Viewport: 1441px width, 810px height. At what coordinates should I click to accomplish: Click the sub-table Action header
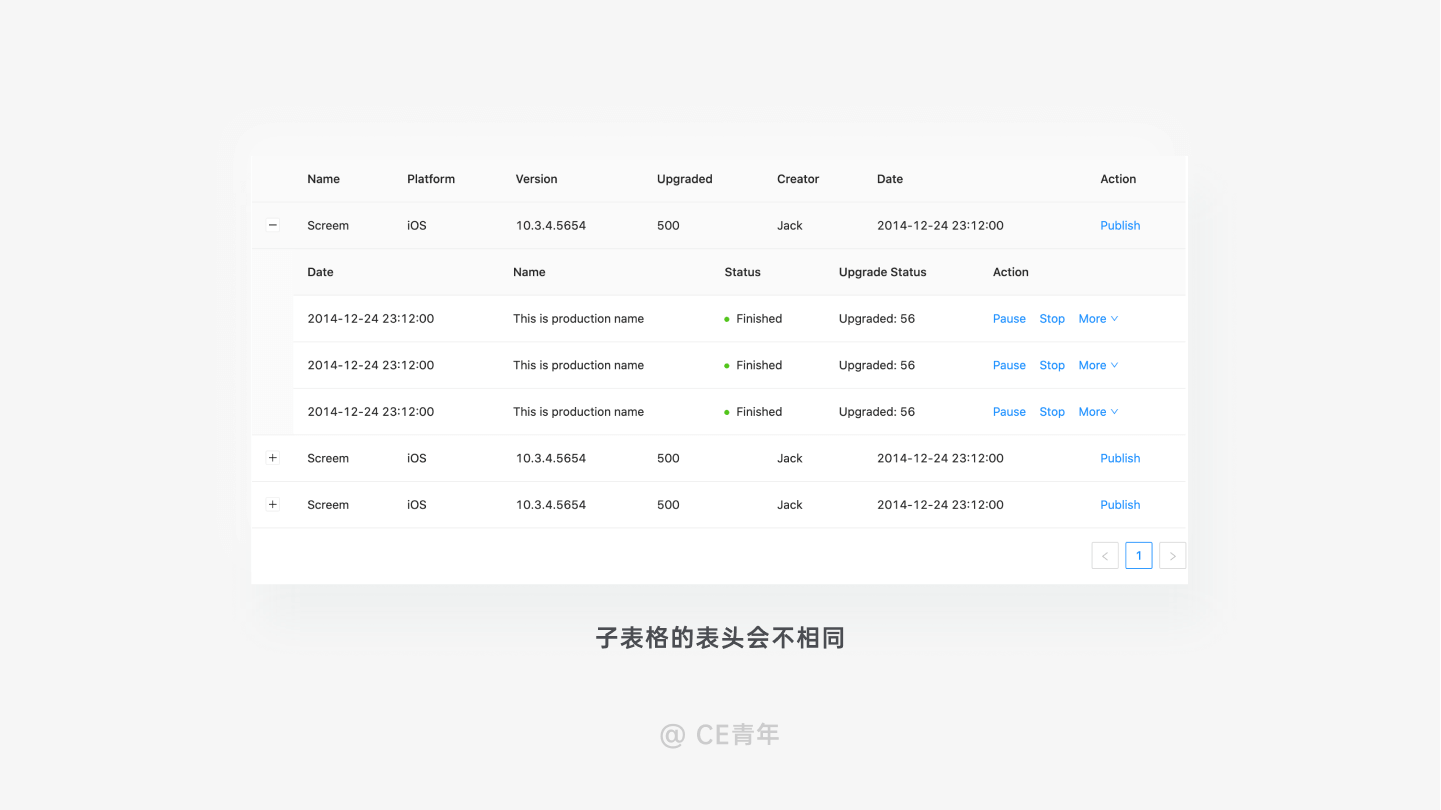(x=1011, y=272)
